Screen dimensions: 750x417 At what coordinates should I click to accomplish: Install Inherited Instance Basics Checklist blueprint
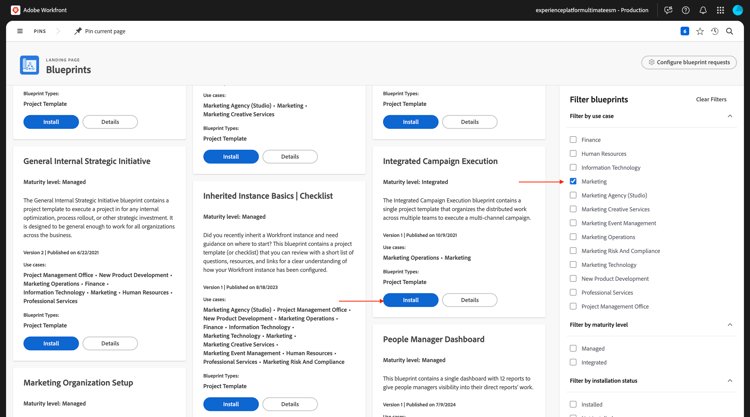(x=231, y=404)
